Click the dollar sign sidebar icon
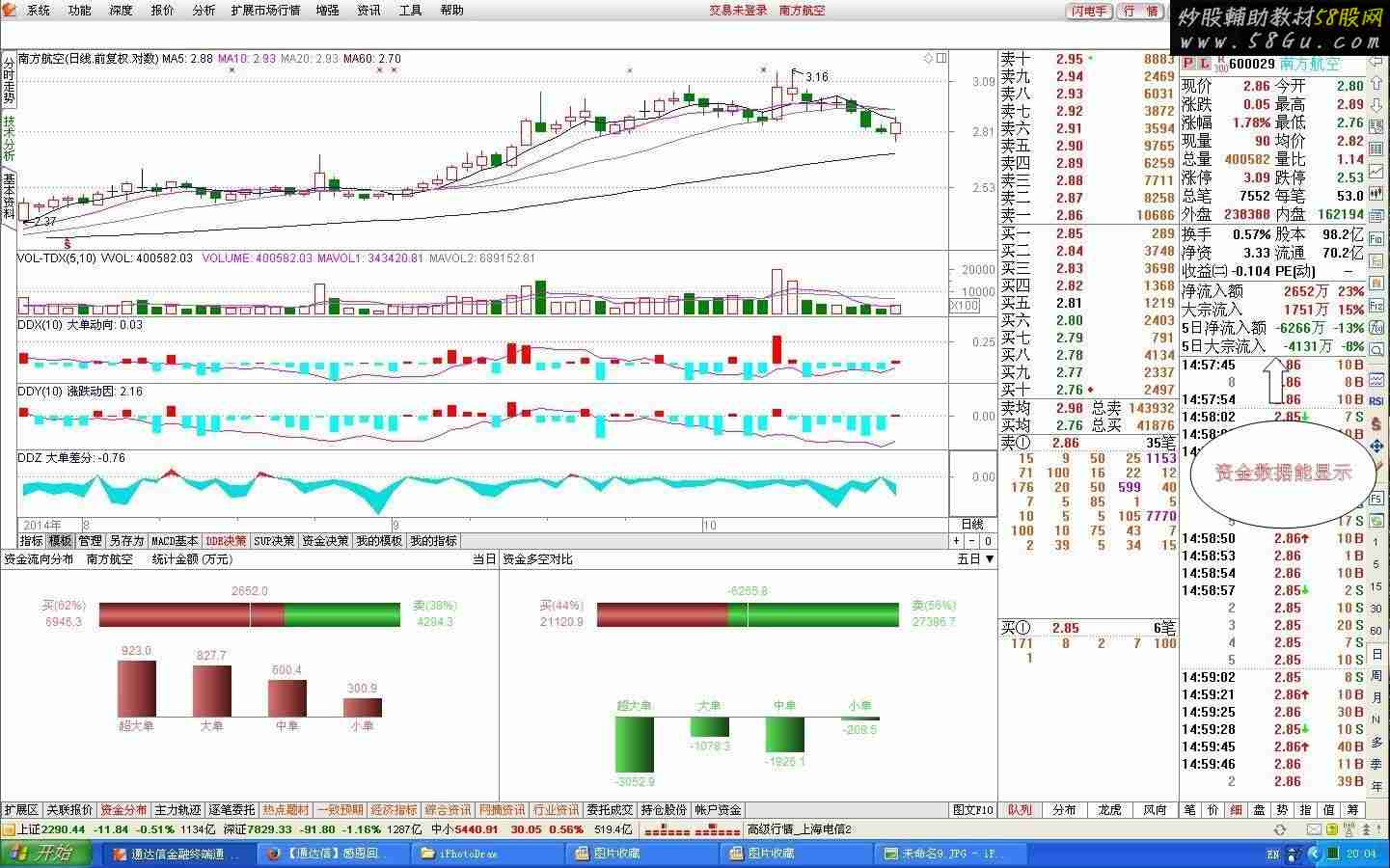This screenshot has height=868, width=1390. 1377,424
